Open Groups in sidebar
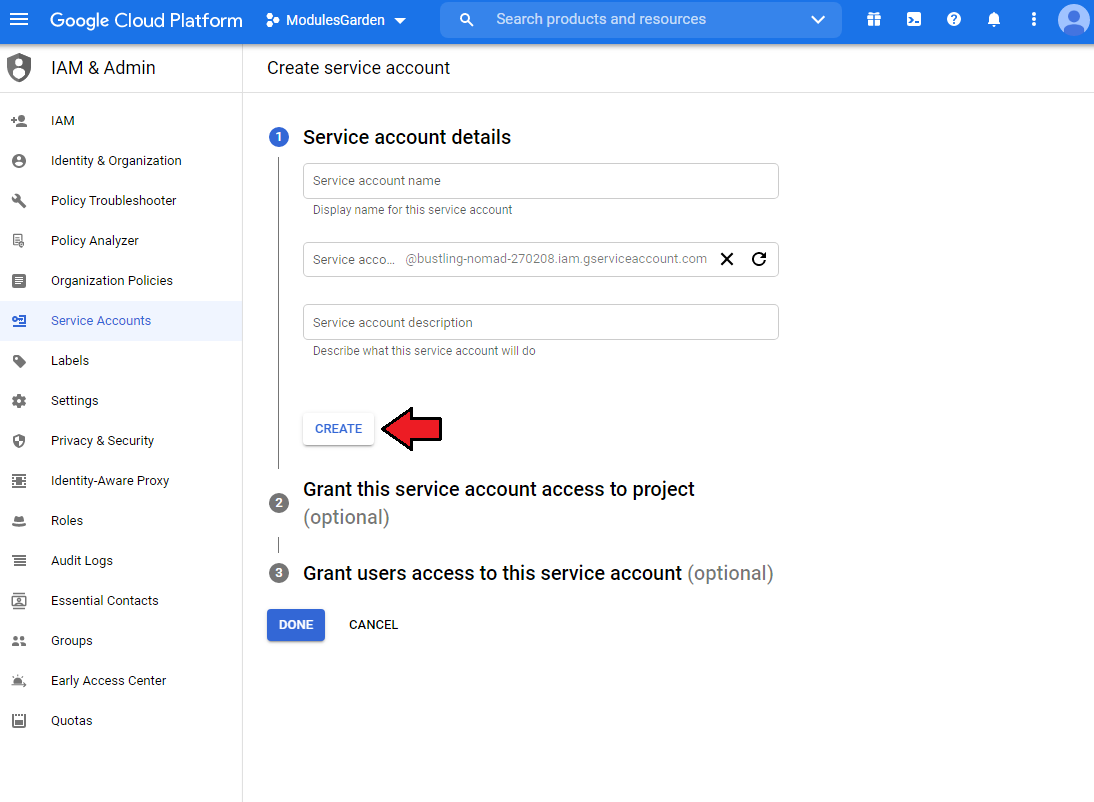The image size is (1094, 802). pos(121,641)
